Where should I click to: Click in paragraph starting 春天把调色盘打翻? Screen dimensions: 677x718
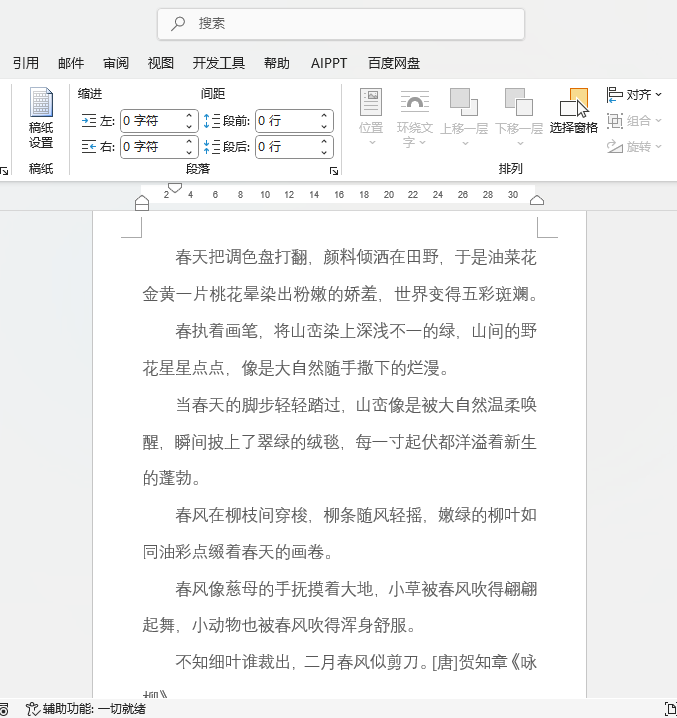[x=339, y=276]
